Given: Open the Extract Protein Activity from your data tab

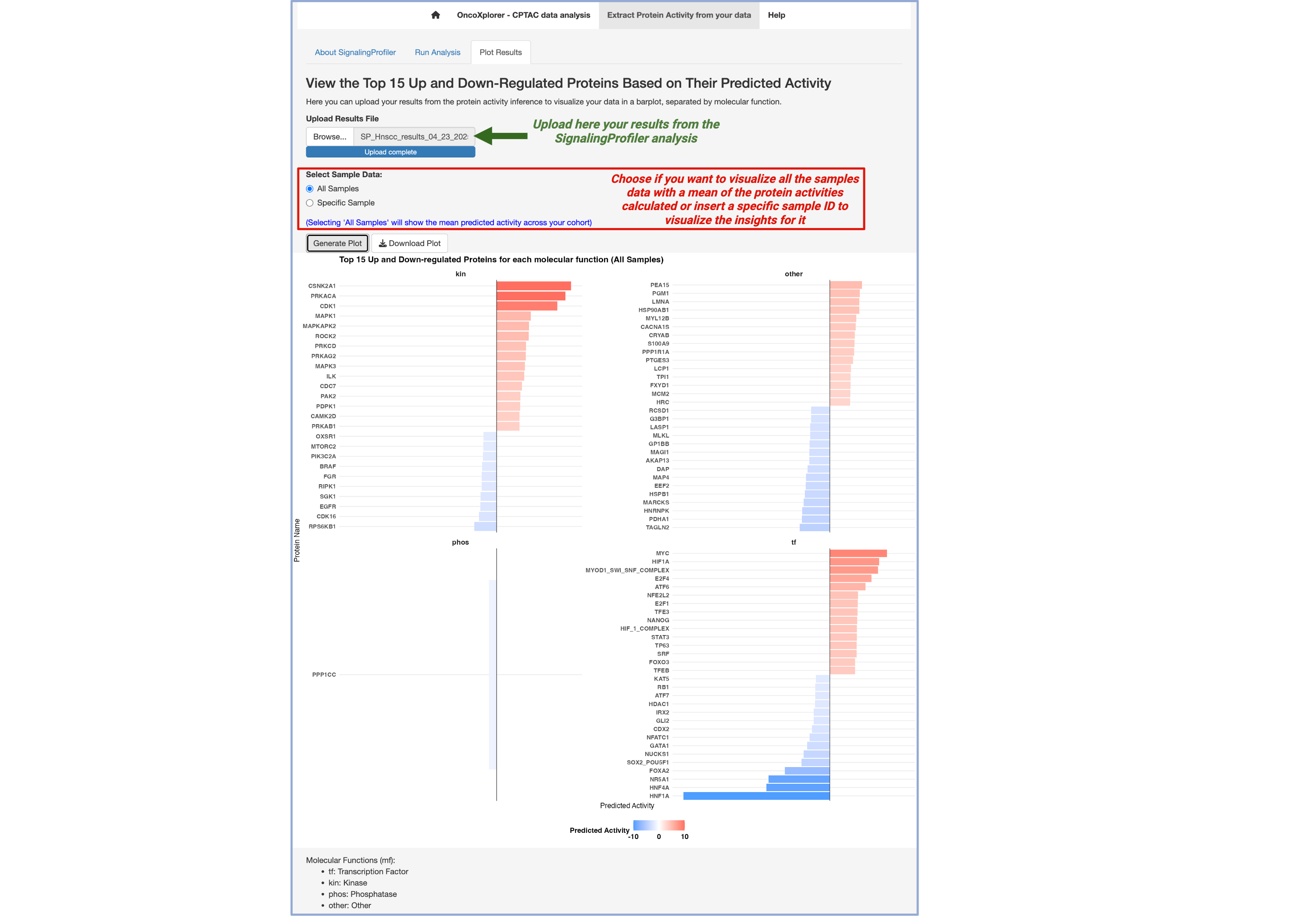Looking at the screenshot, I should coord(678,15).
